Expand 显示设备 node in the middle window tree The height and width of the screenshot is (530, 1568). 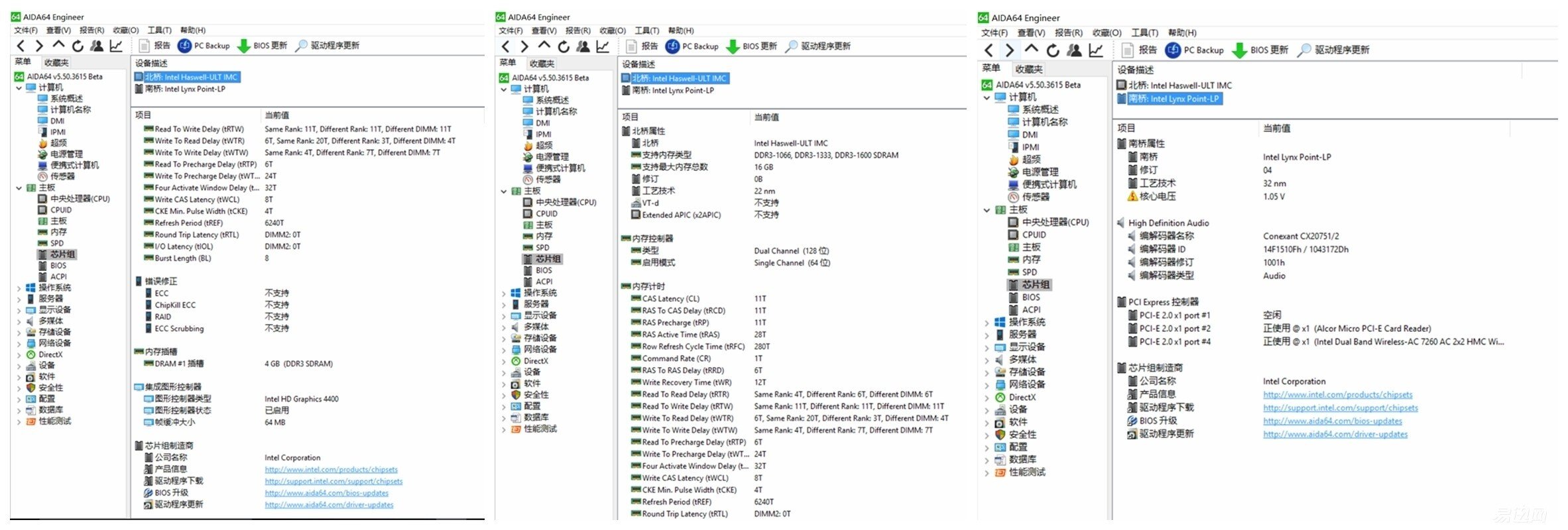tap(504, 315)
